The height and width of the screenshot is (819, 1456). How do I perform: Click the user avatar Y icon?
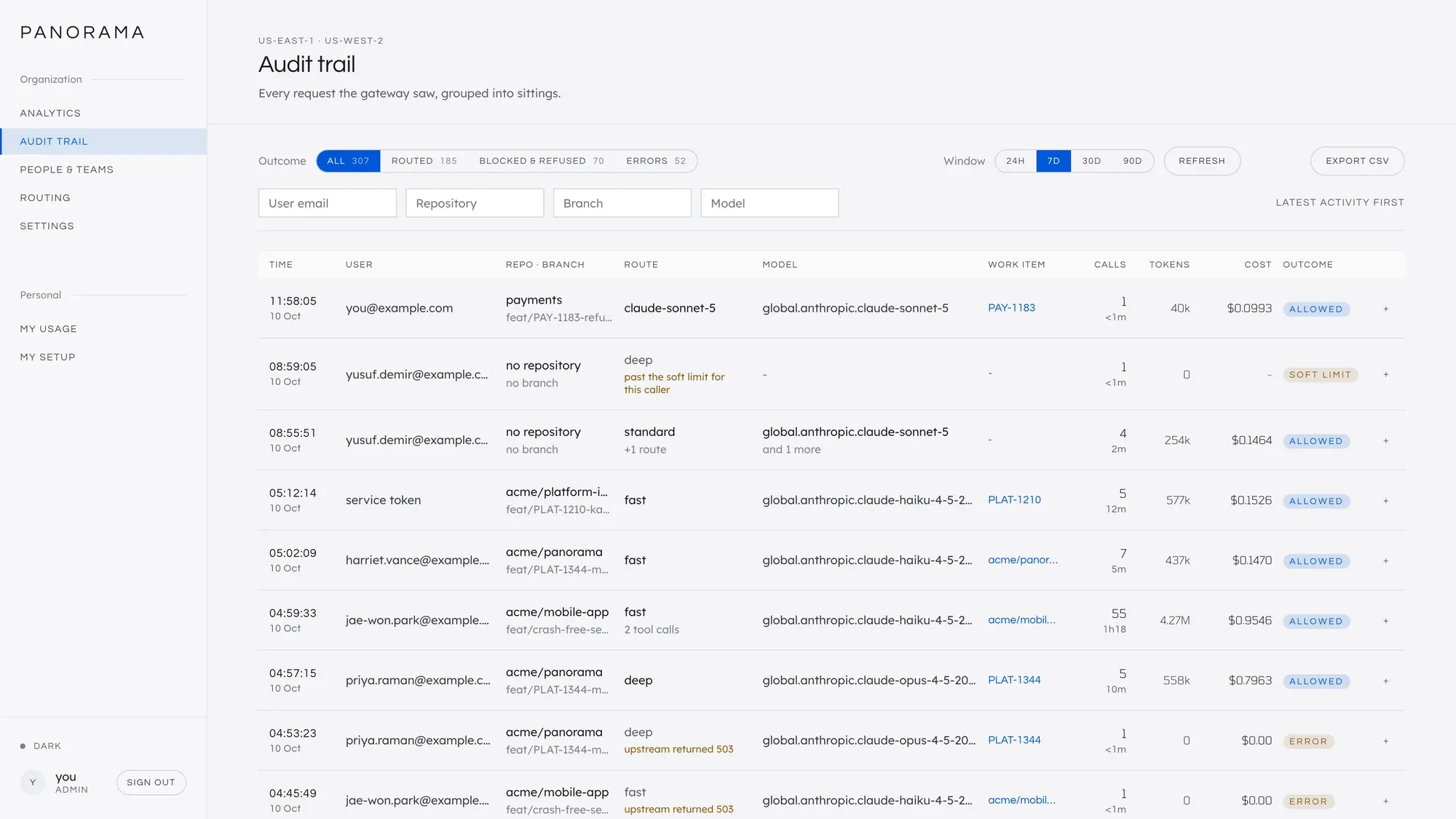pos(33,783)
